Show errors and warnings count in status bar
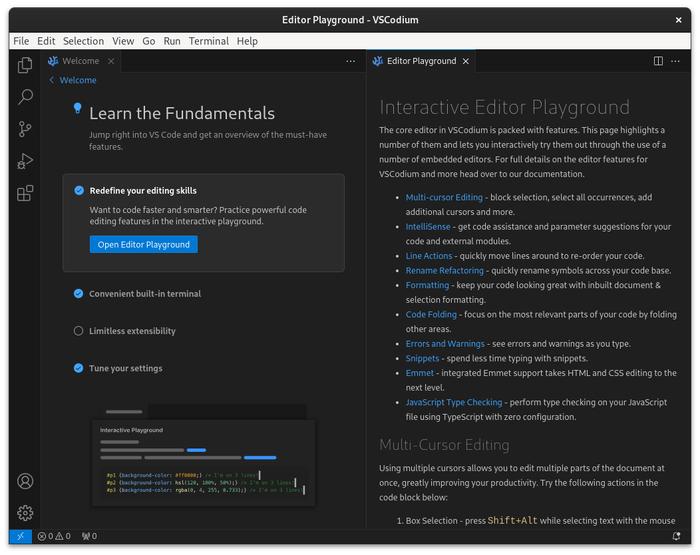Image resolution: width=700 pixels, height=555 pixels. (x=54, y=536)
